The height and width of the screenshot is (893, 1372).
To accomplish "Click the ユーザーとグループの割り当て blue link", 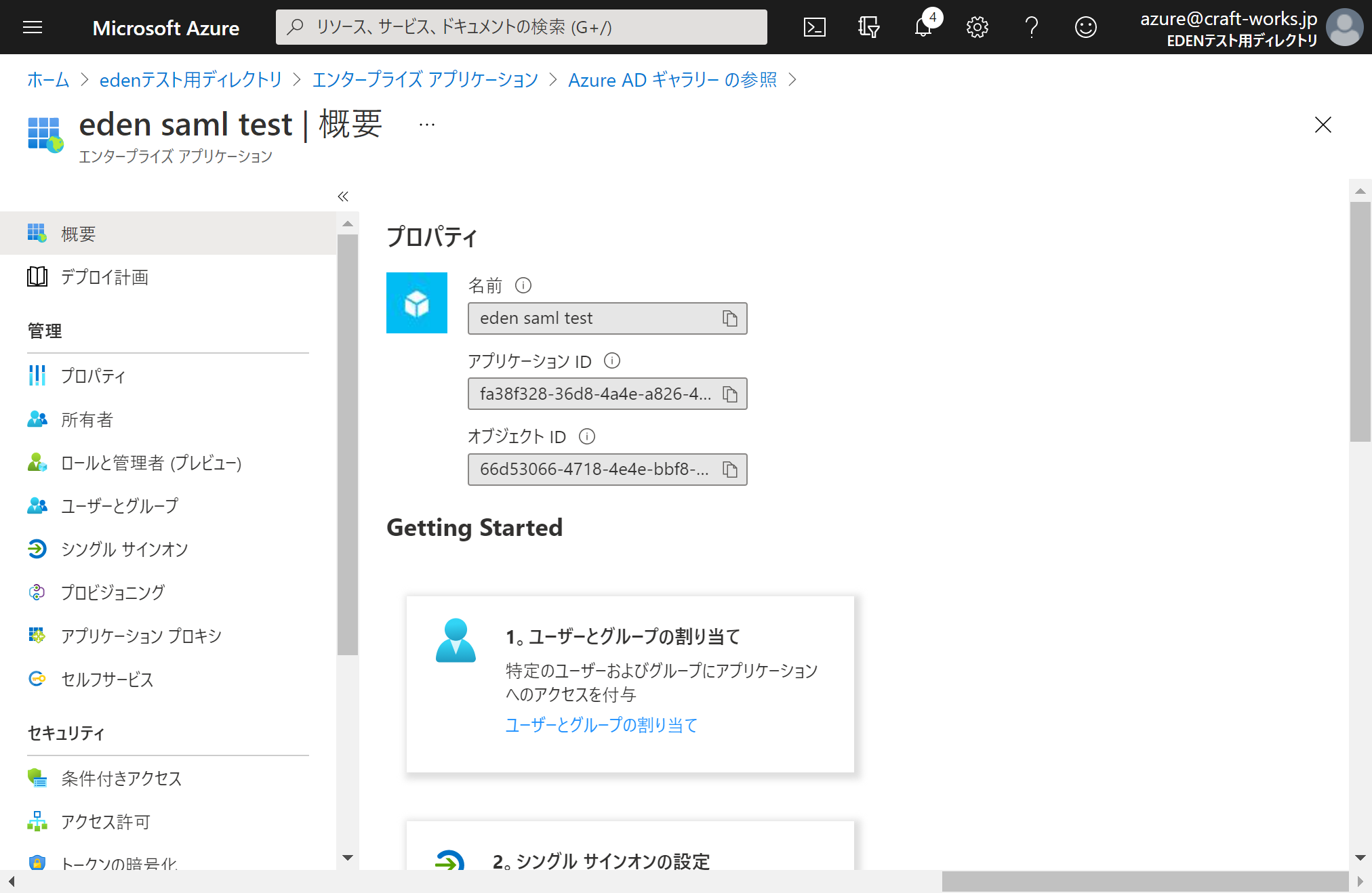I will (601, 726).
